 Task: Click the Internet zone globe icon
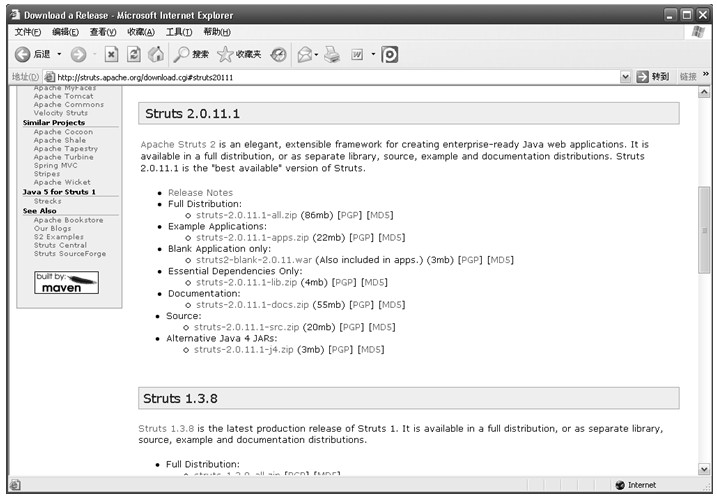pyautogui.click(x=620, y=485)
